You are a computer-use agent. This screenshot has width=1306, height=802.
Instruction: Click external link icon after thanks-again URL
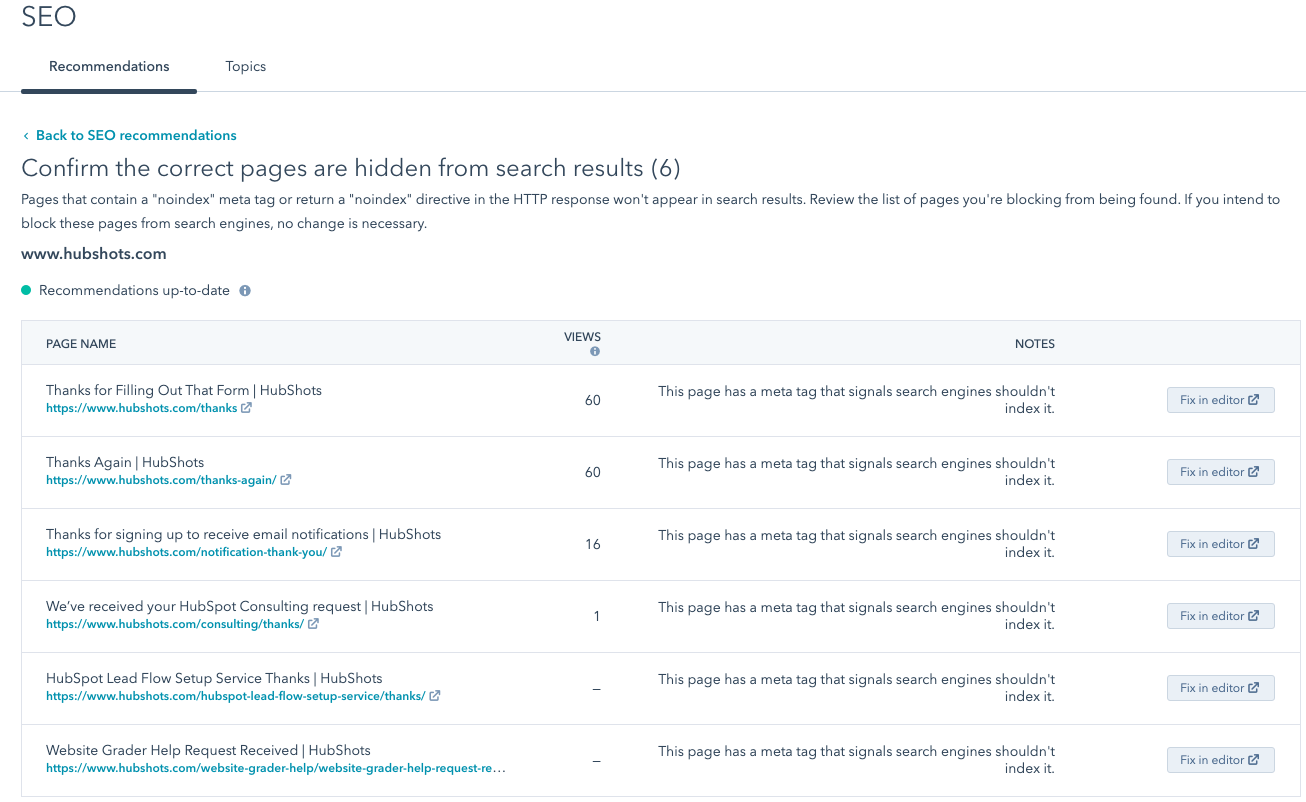click(286, 480)
